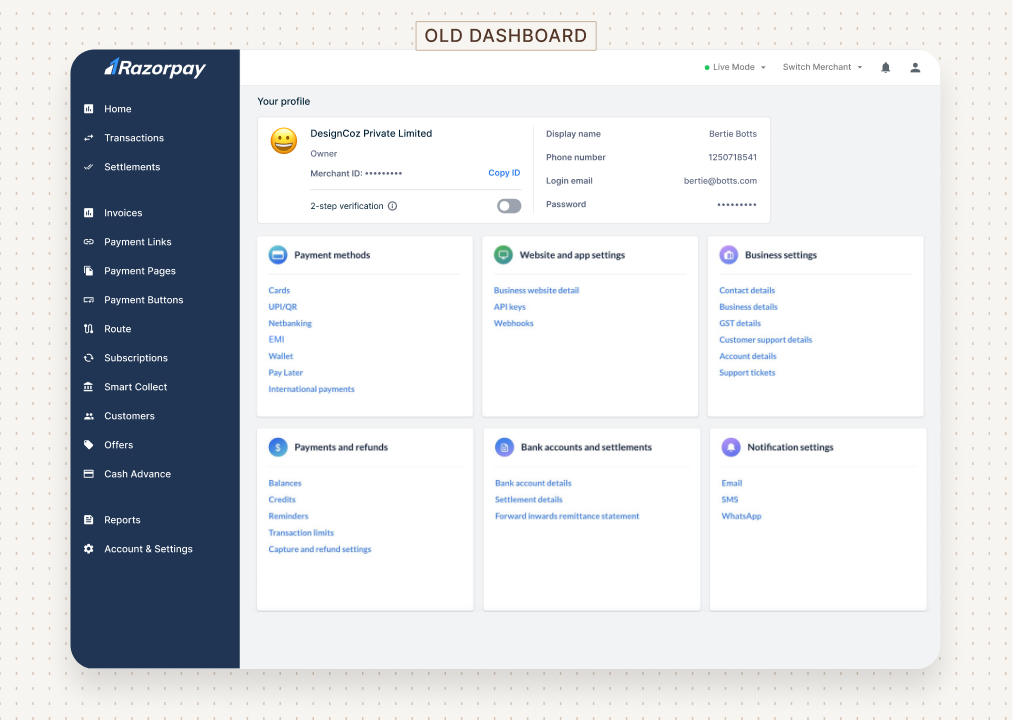The width and height of the screenshot is (1013, 720).
Task: Click the login email bertie@botts.com
Action: pyautogui.click(x=720, y=181)
